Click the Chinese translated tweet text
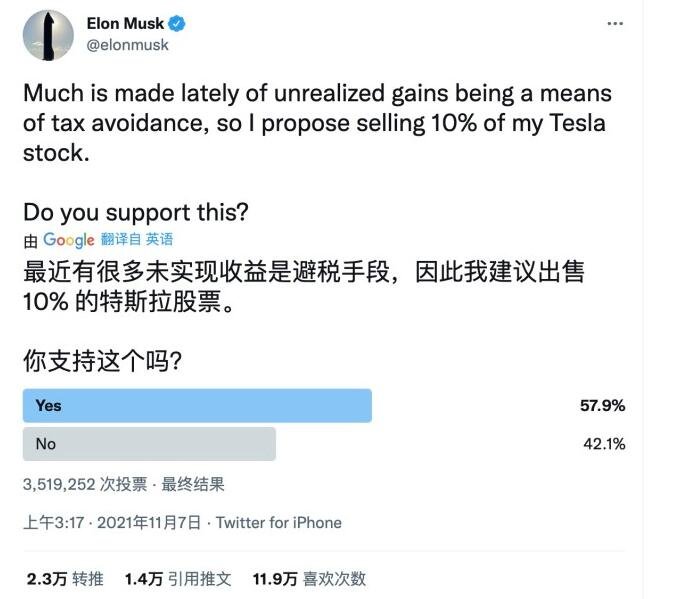The image size is (678, 599). click(300, 286)
